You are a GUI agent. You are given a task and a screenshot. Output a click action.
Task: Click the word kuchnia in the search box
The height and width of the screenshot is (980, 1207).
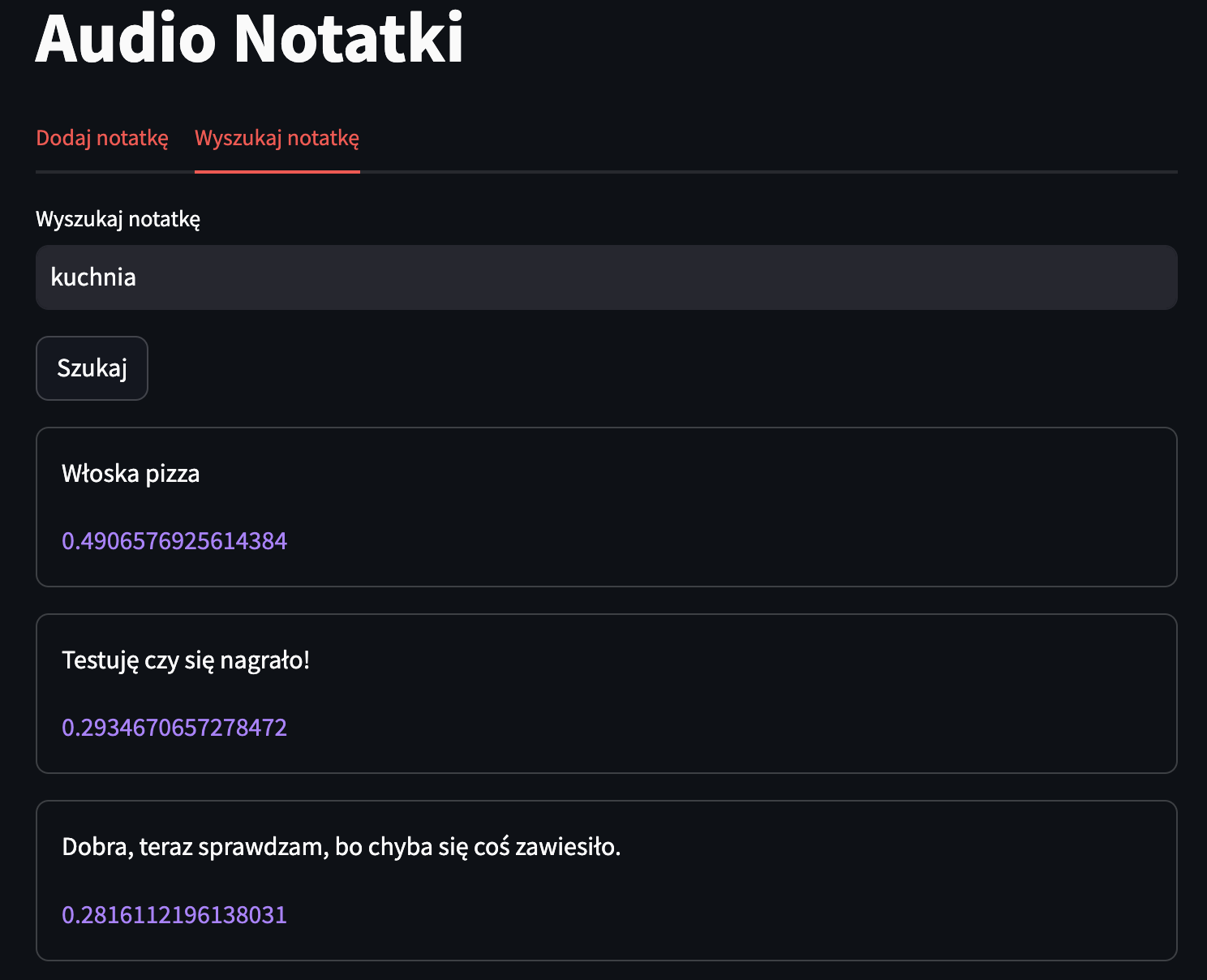[x=93, y=277]
